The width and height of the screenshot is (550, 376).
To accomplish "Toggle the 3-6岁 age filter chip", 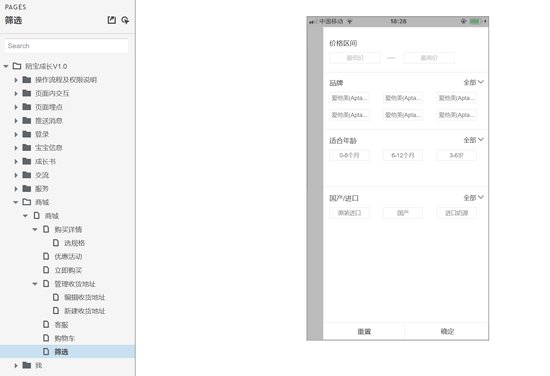I will (456, 155).
